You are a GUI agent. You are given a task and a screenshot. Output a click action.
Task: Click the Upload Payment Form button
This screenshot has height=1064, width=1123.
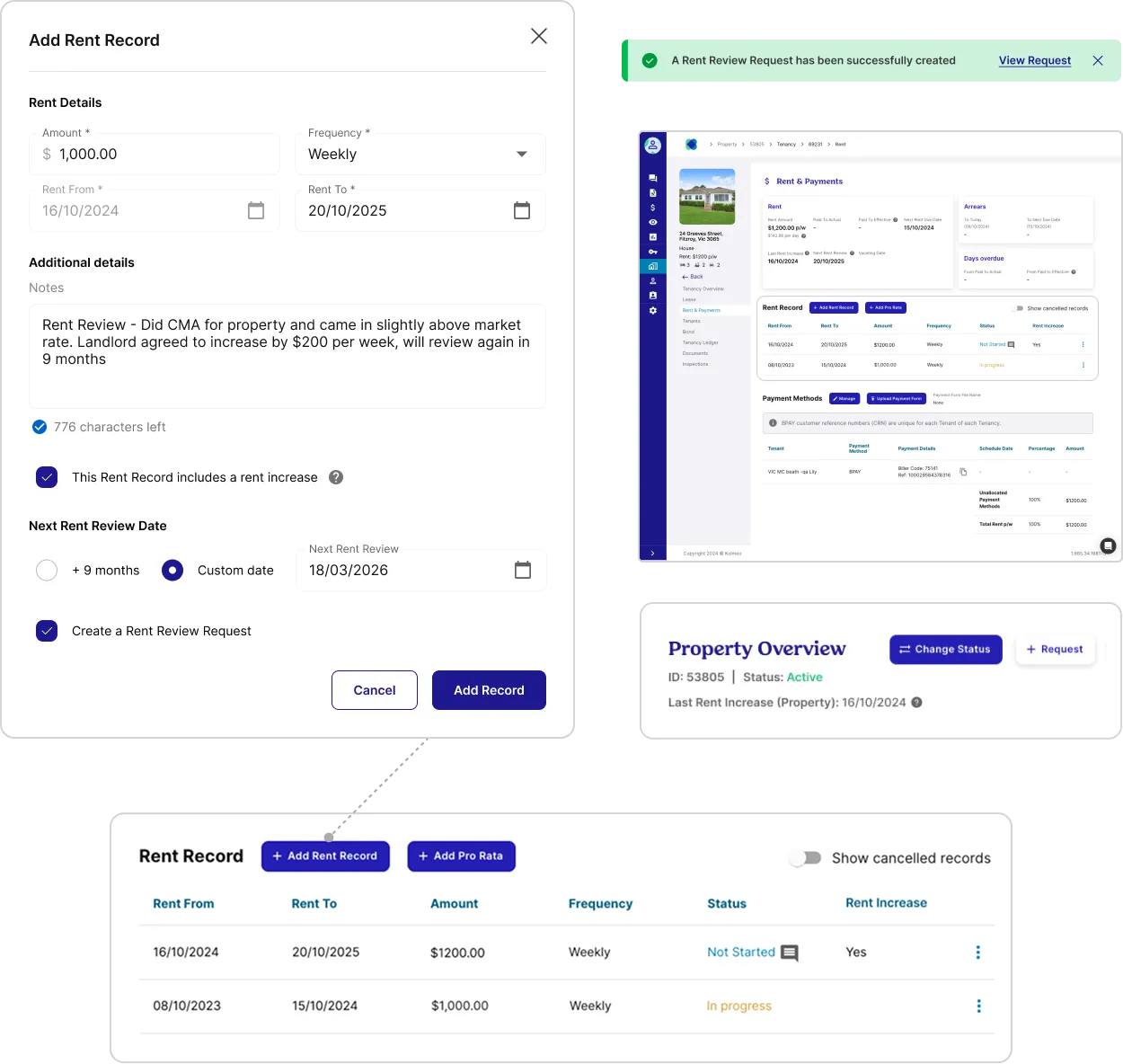897,398
